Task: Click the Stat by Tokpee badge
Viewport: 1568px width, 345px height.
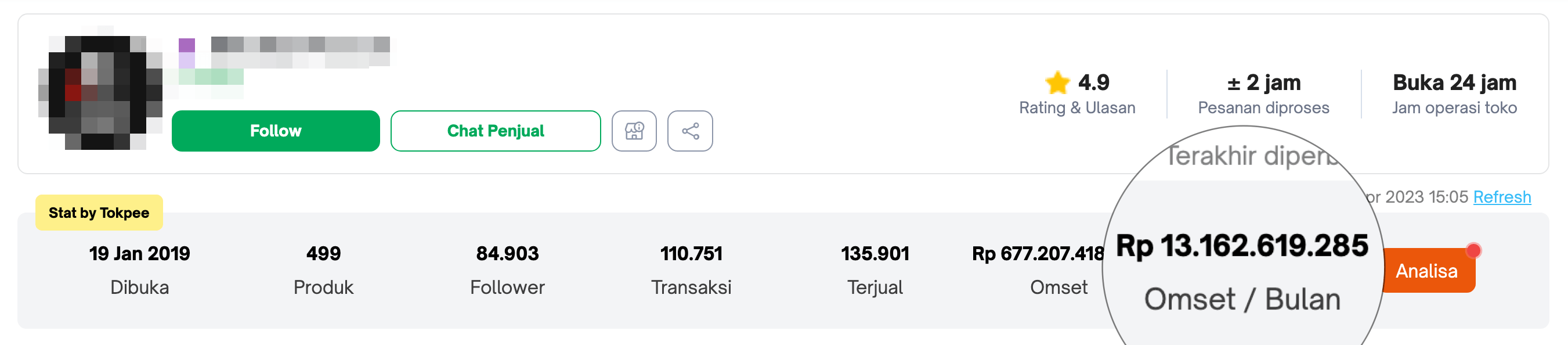Action: coord(99,213)
